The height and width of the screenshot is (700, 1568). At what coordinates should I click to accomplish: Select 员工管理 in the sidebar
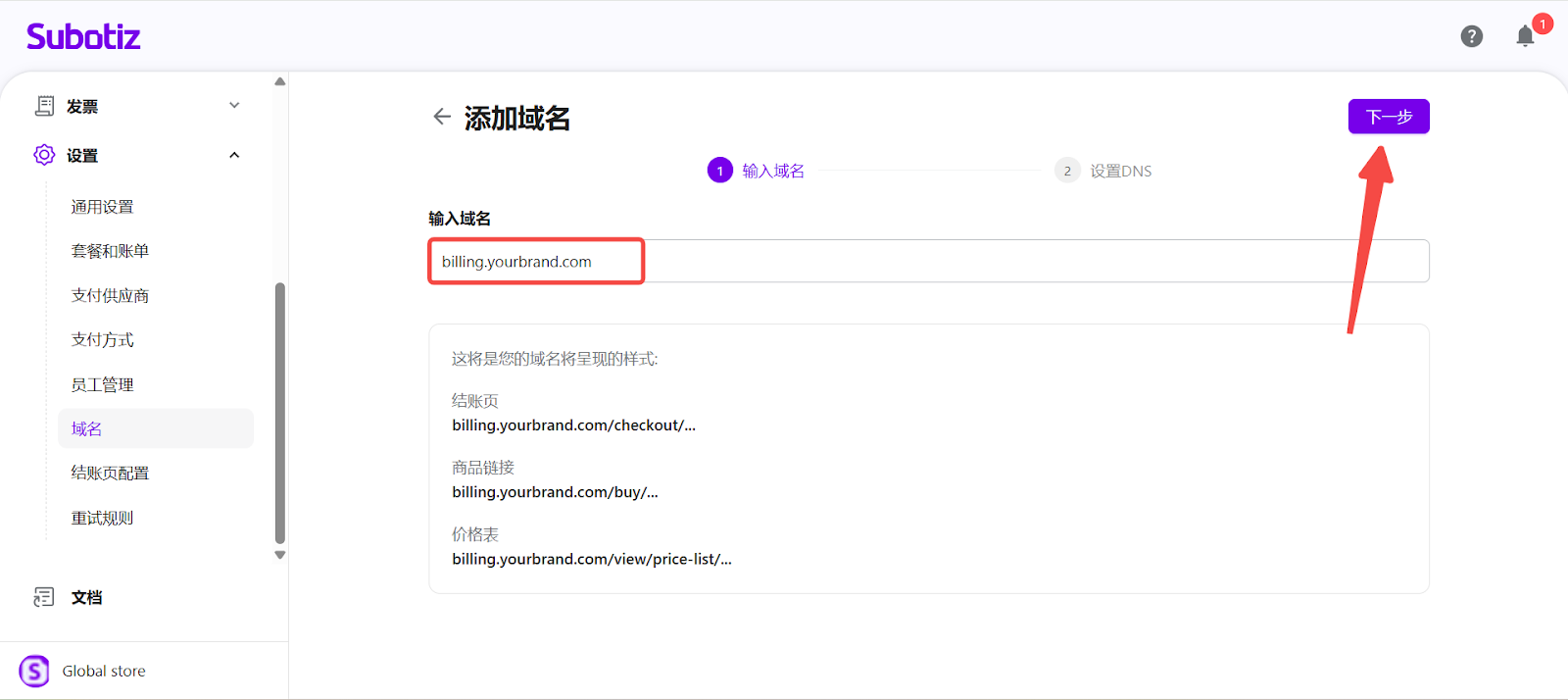(102, 384)
